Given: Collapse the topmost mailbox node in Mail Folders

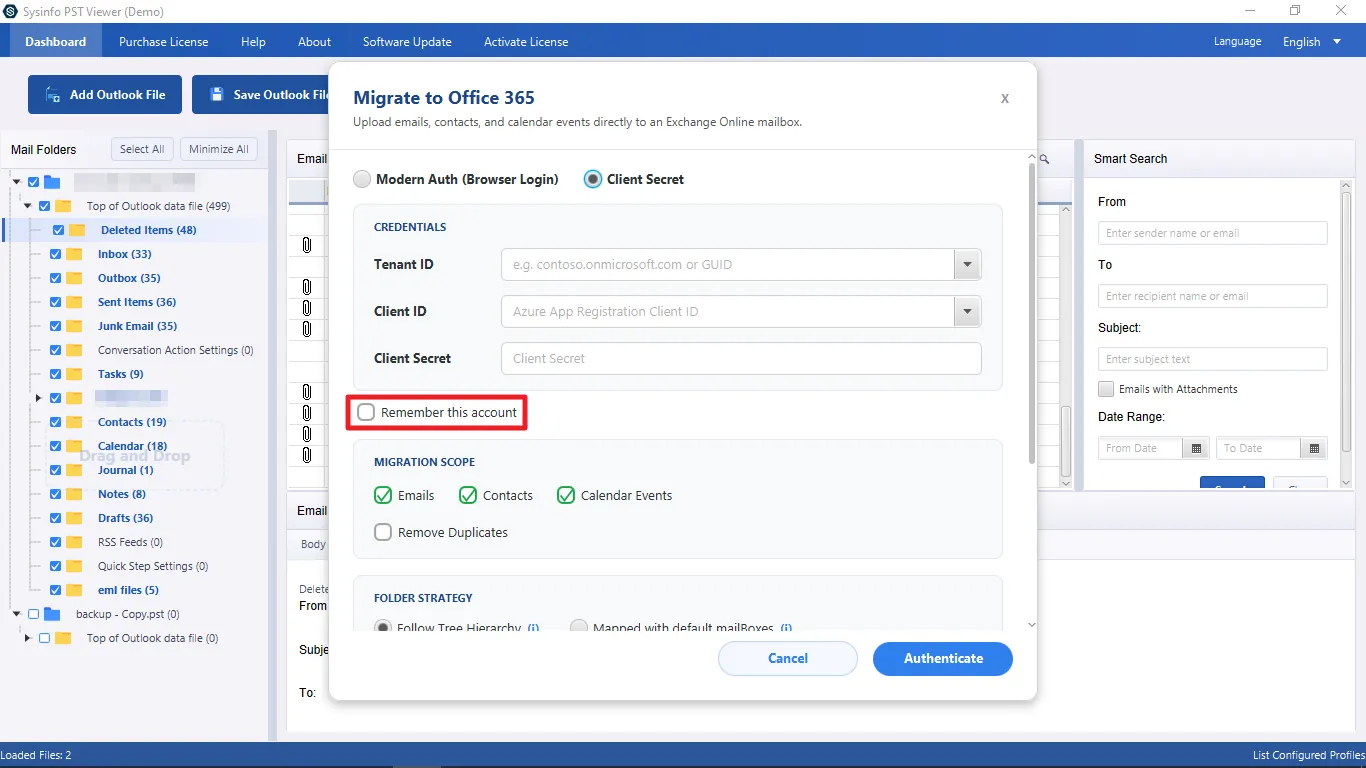Looking at the screenshot, I should point(16,182).
